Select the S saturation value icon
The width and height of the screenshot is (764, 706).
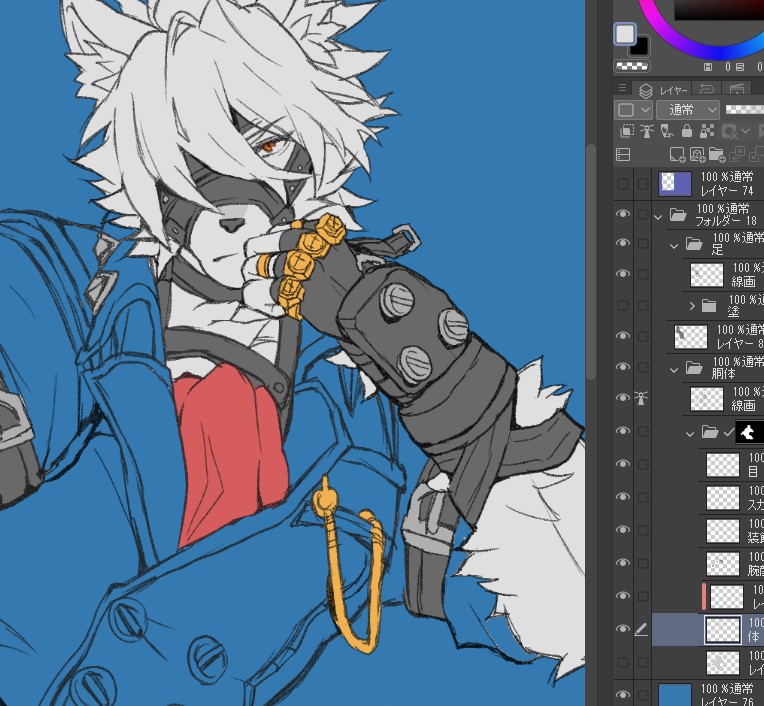[740, 67]
